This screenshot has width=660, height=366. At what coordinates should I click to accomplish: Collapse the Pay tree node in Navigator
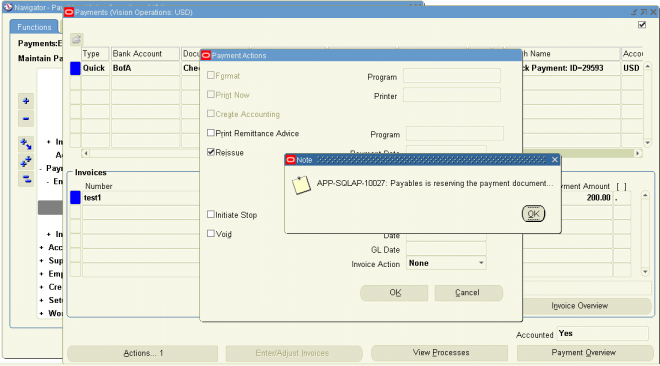(41, 169)
